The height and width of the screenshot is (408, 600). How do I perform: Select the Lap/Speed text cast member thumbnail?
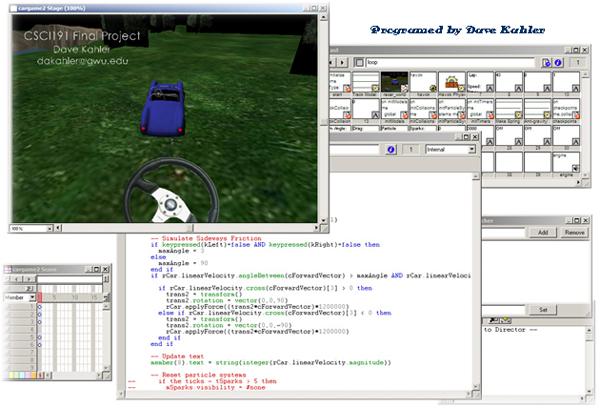pos(480,83)
